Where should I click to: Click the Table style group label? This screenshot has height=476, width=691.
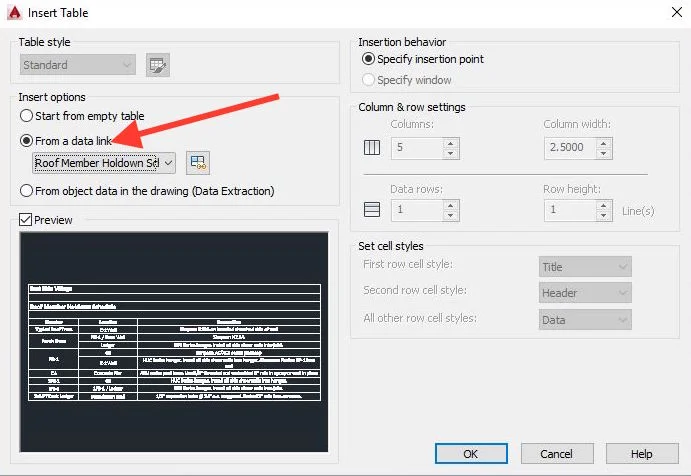(x=45, y=42)
